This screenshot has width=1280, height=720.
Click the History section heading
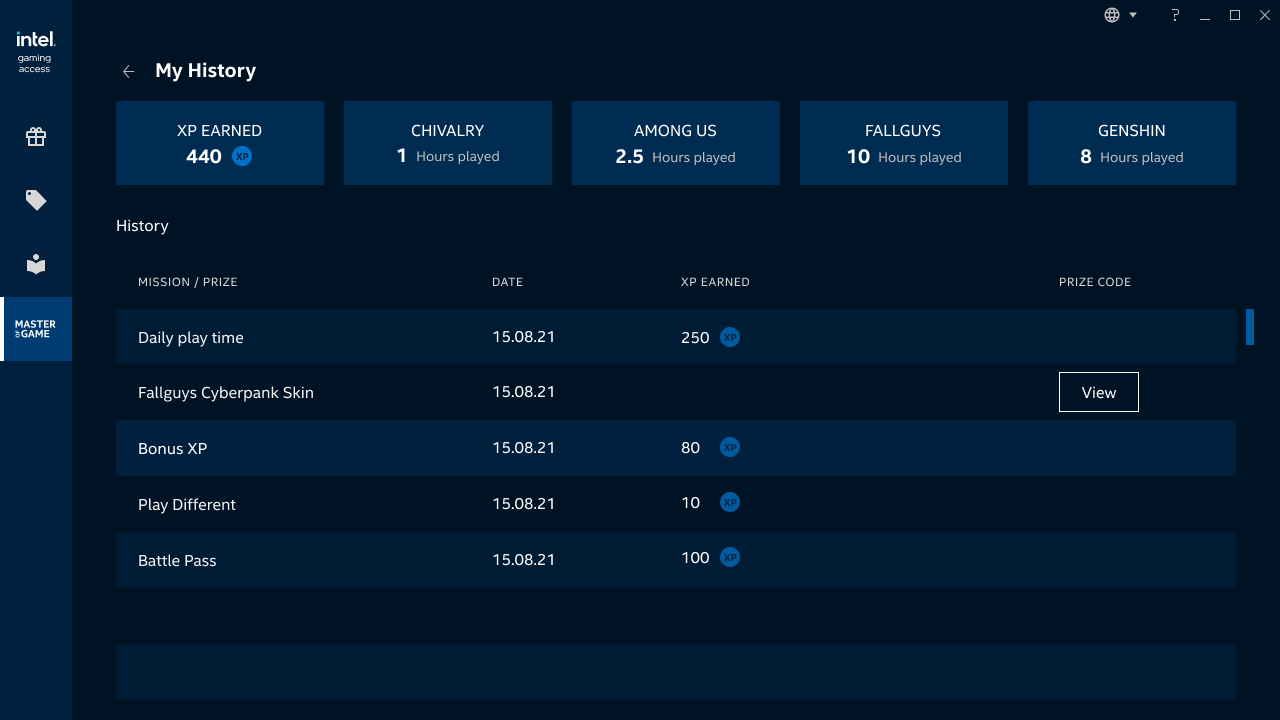142,226
